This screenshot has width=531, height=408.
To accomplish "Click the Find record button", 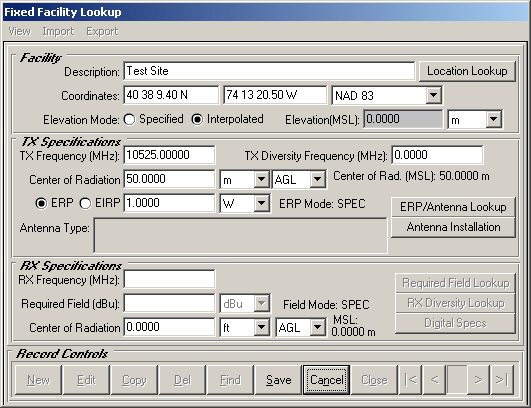I will point(231,380).
